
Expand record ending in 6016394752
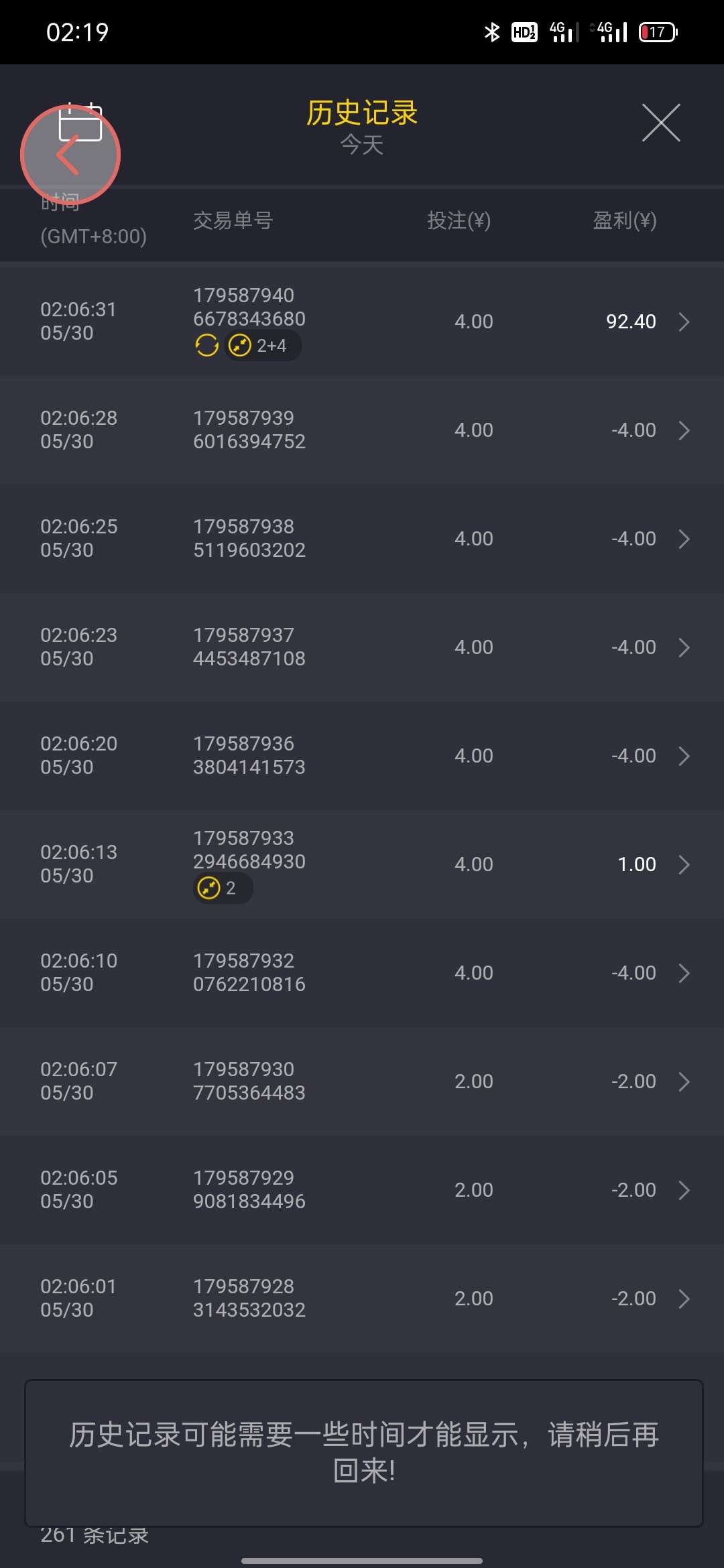(x=684, y=430)
